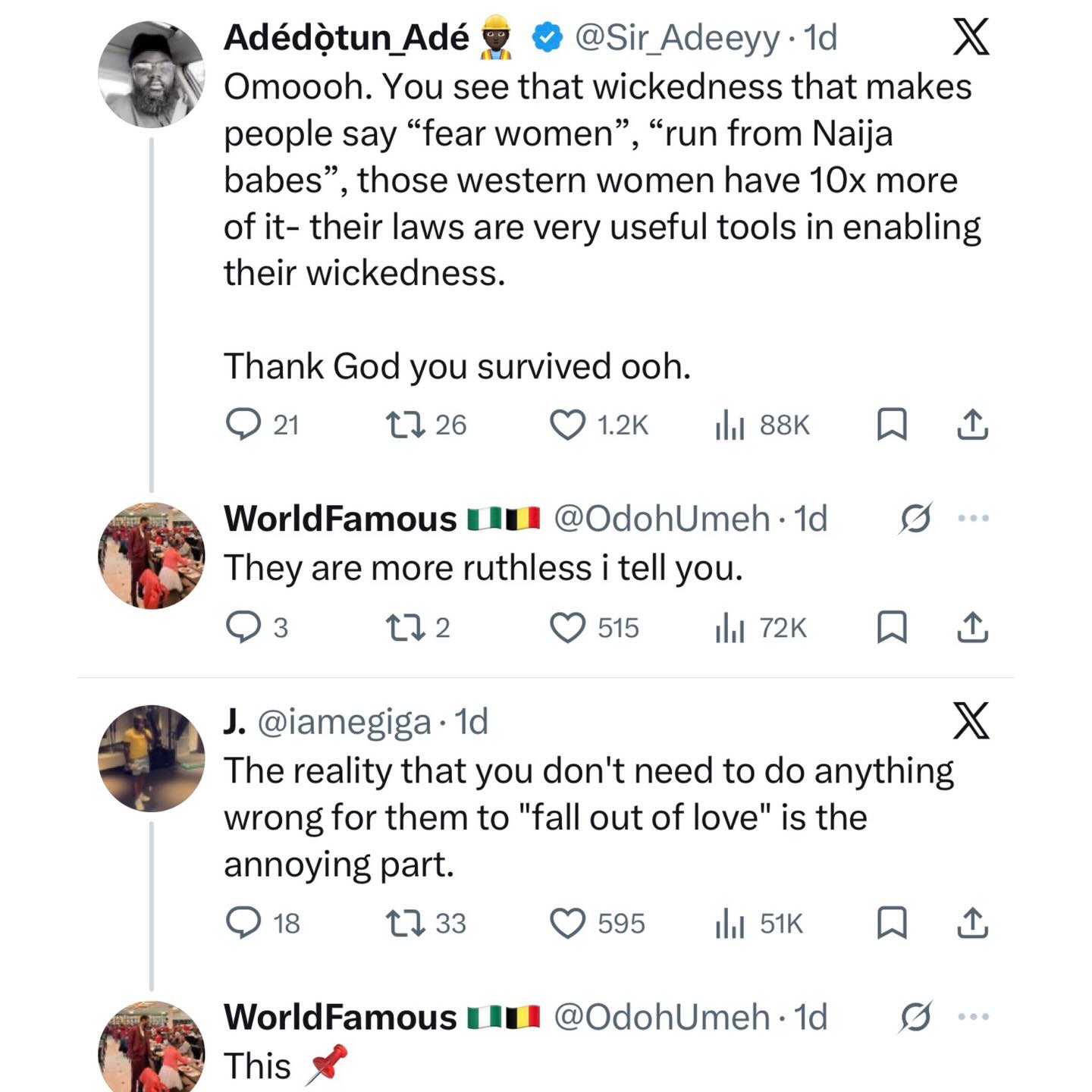Click Grok icon on first WorldFamous tweet
The image size is (1092, 1092).
click(x=915, y=519)
